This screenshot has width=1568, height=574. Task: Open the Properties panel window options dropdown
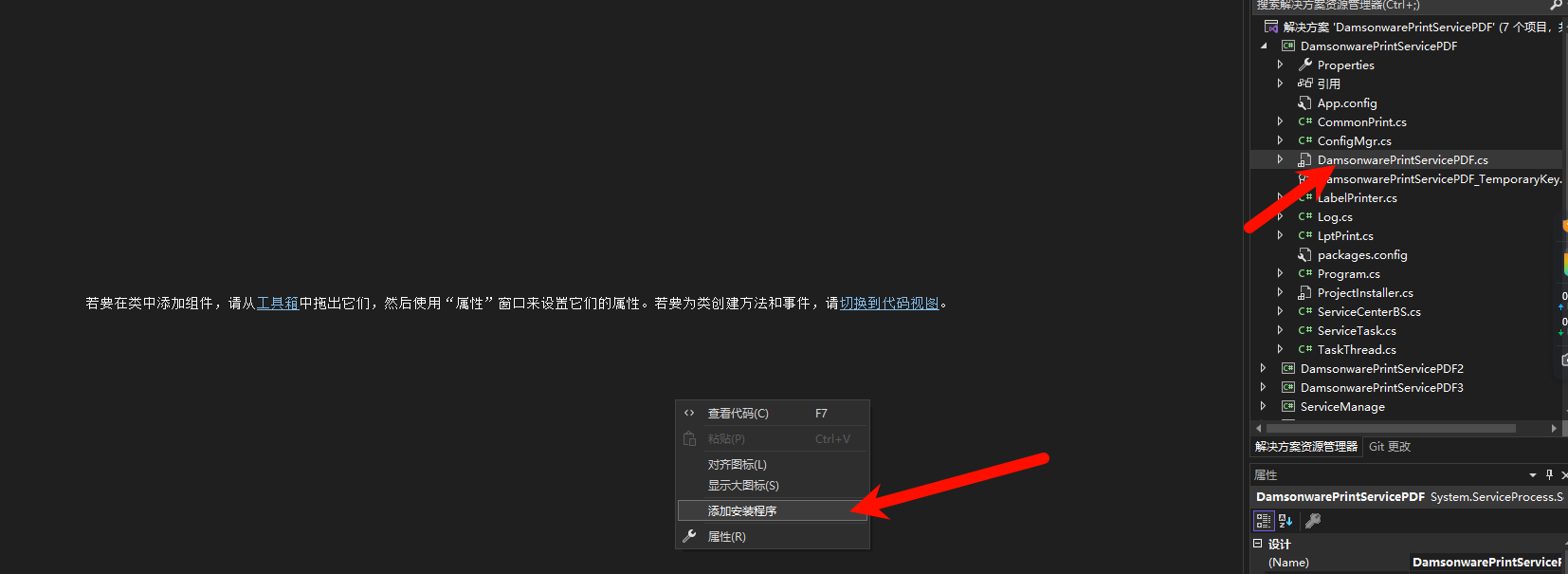tap(1533, 474)
